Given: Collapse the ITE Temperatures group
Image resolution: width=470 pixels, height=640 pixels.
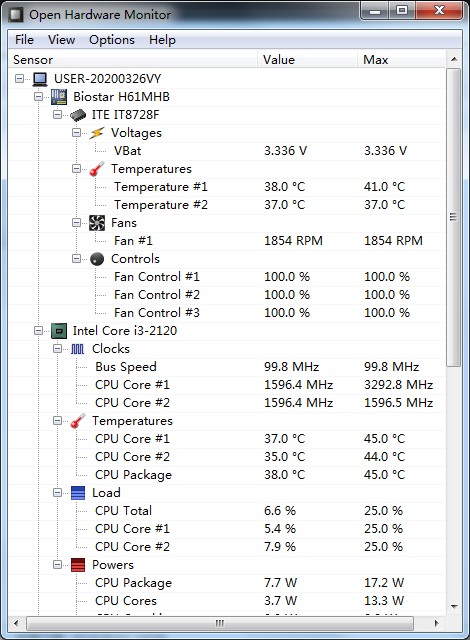Looking at the screenshot, I should coord(76,169).
